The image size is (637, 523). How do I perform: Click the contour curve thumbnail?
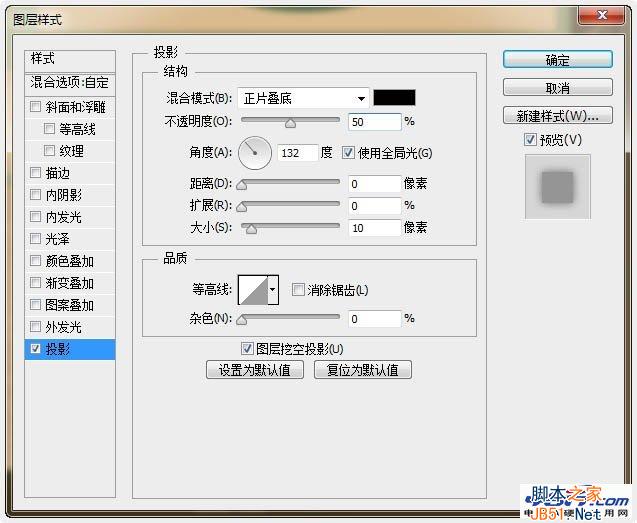[253, 290]
